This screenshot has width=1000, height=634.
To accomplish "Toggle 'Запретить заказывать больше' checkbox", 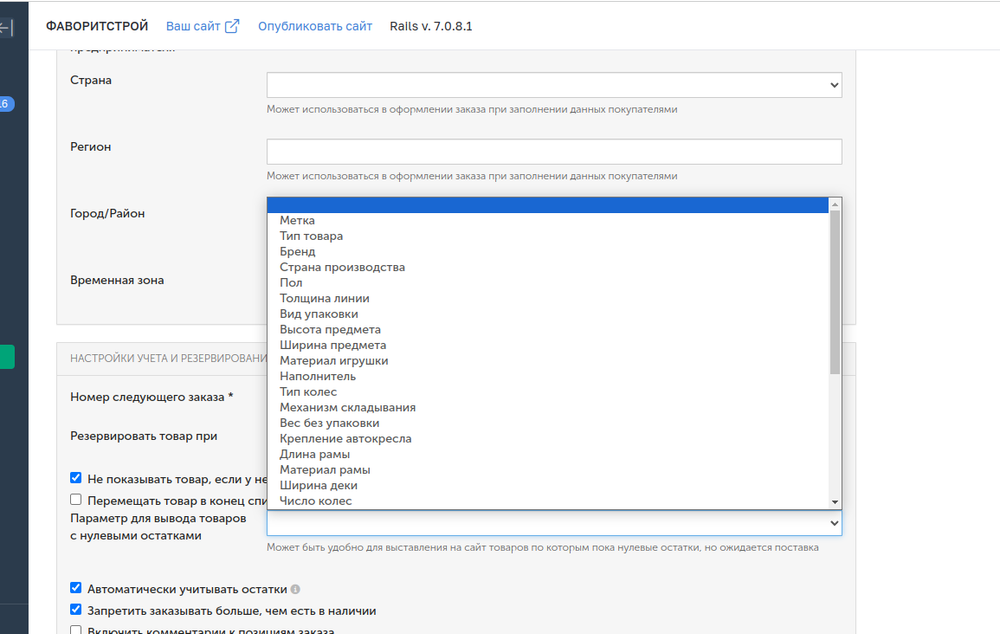I will coord(76,610).
